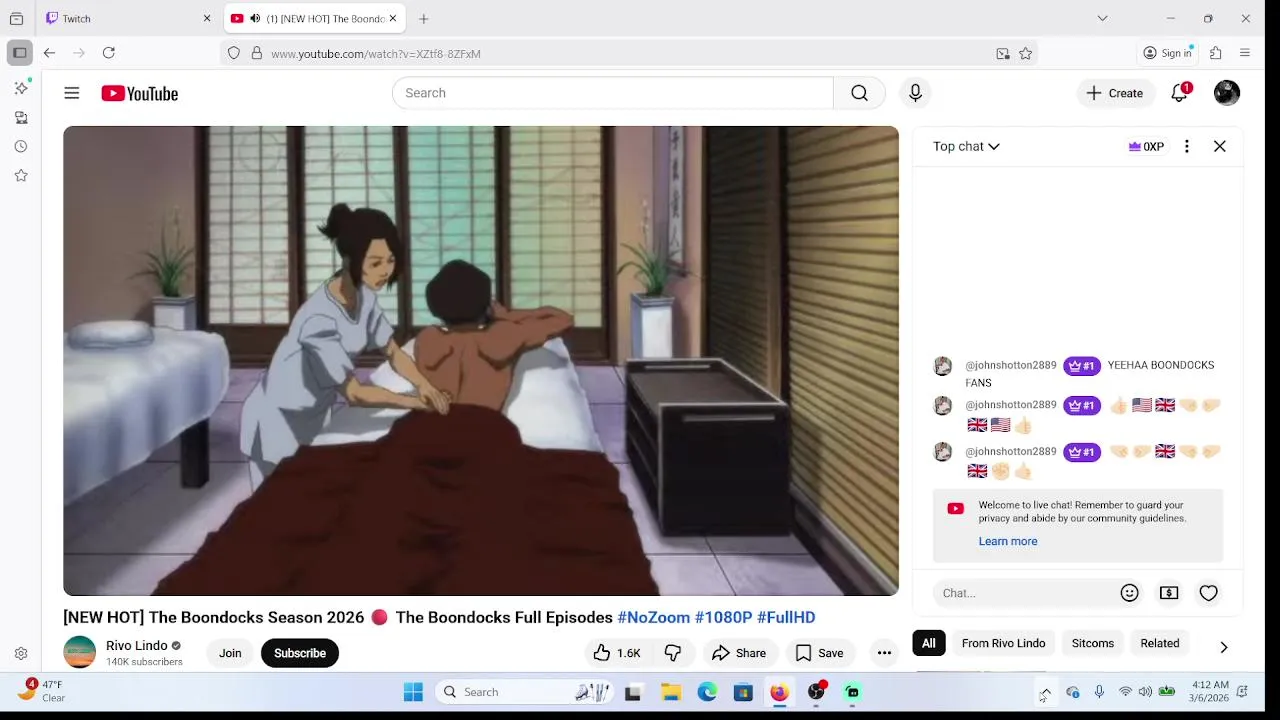Open Firefox sidebar toggle button
The width and height of the screenshot is (1280, 720).
click(20, 53)
